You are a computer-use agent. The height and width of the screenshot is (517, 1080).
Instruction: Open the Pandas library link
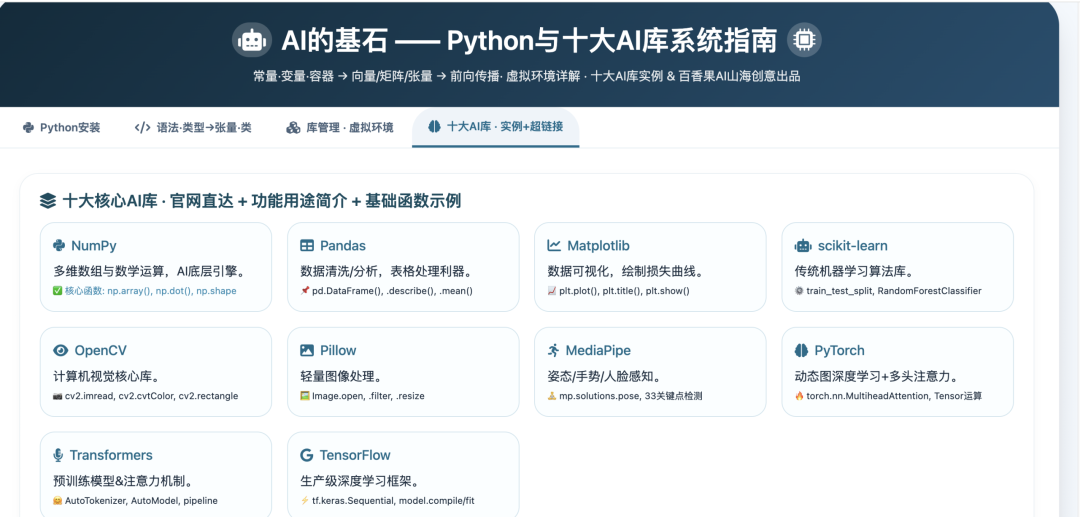pos(342,246)
